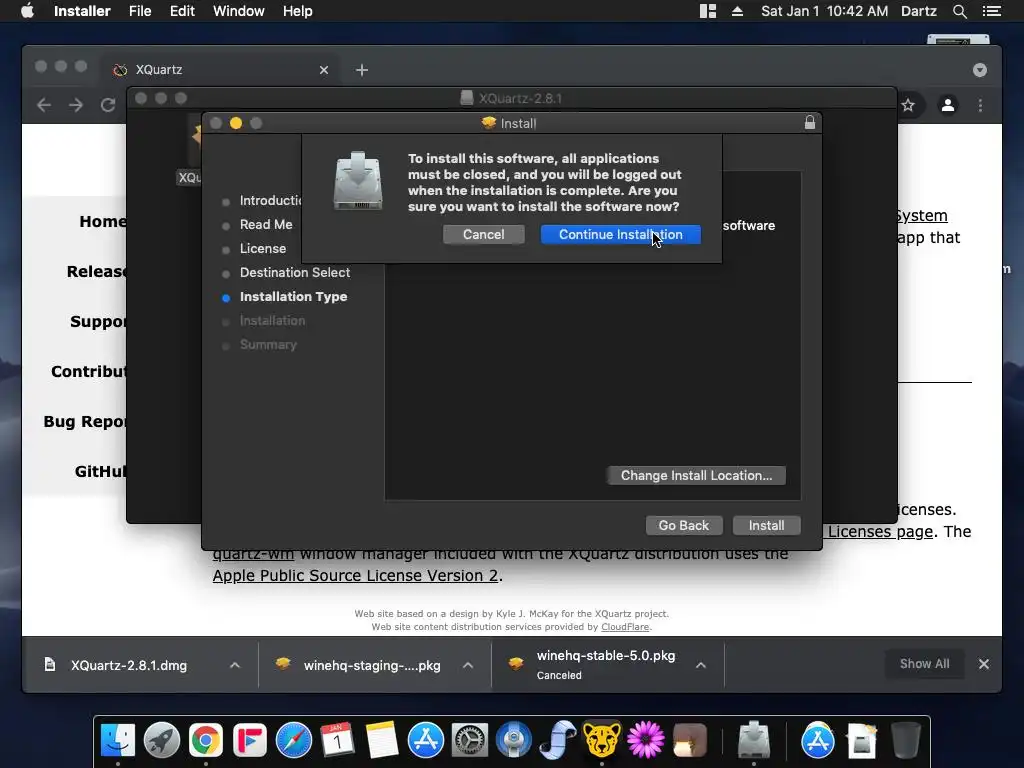Screen dimensions: 1024x768
Task: Click Show All downloads button
Action: click(924, 664)
